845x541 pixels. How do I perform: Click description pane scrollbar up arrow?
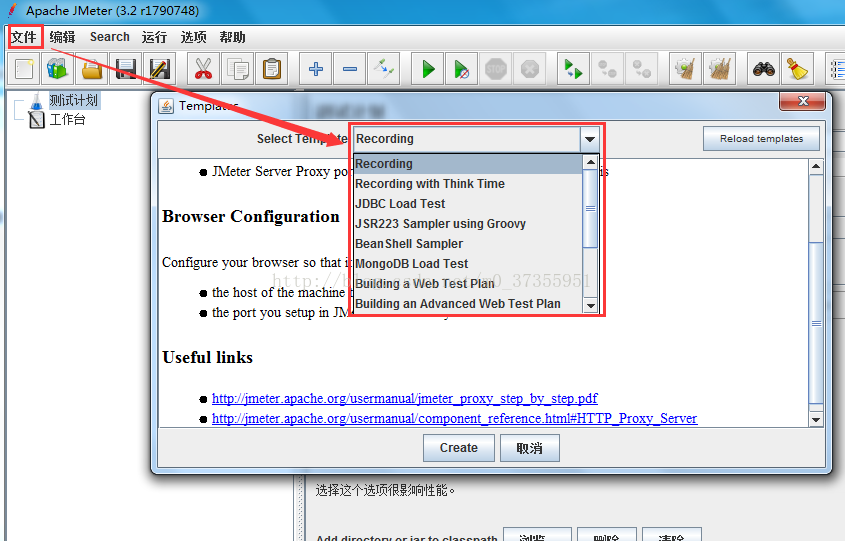(x=816, y=167)
